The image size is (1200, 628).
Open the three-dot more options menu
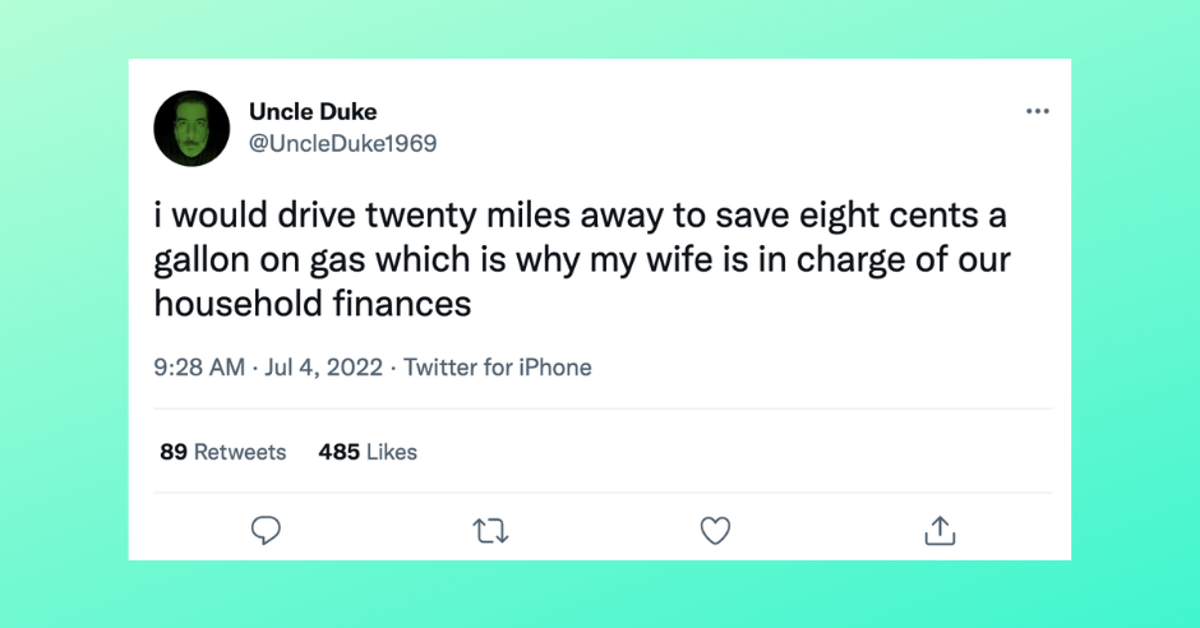pyautogui.click(x=1037, y=111)
